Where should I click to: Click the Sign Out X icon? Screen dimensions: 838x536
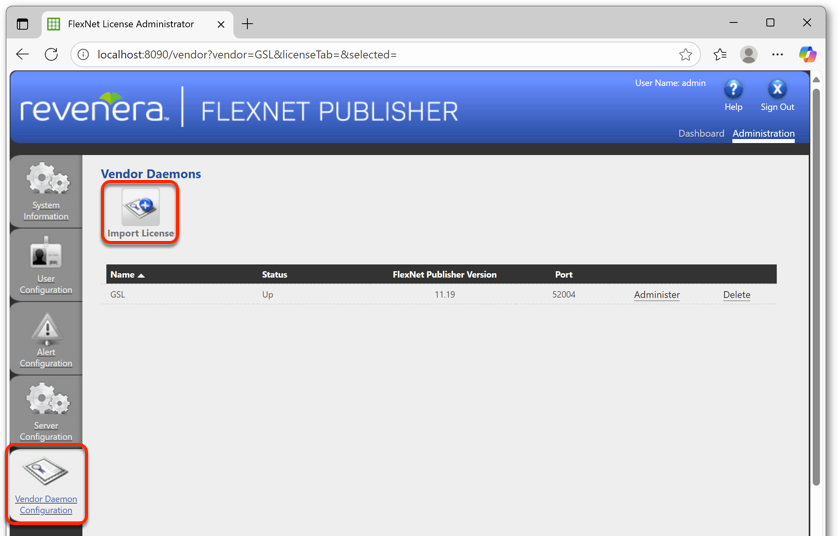click(777, 89)
